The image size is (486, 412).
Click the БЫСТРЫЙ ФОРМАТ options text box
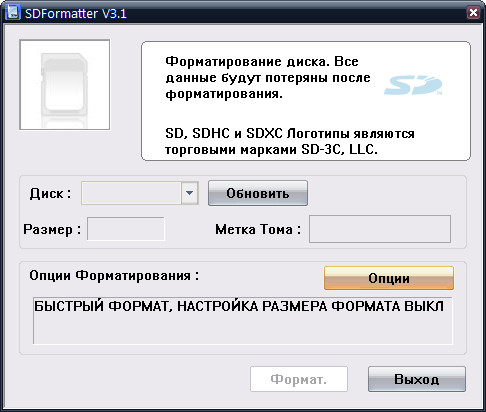[x=242, y=321]
